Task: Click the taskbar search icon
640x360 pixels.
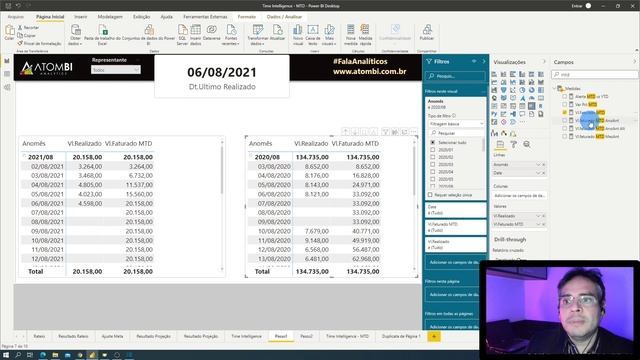Action: 18,355
